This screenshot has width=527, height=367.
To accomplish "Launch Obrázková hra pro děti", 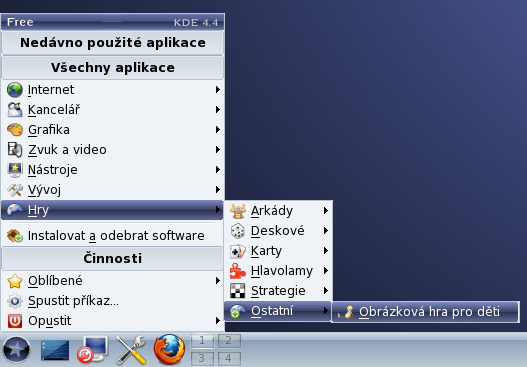I will pos(425,312).
